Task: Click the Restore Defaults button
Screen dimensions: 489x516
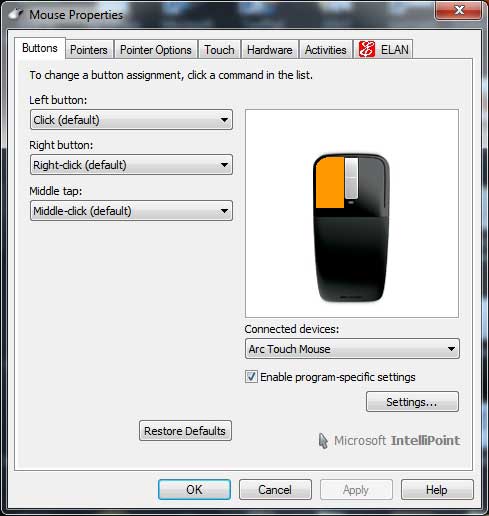Action: (x=185, y=431)
